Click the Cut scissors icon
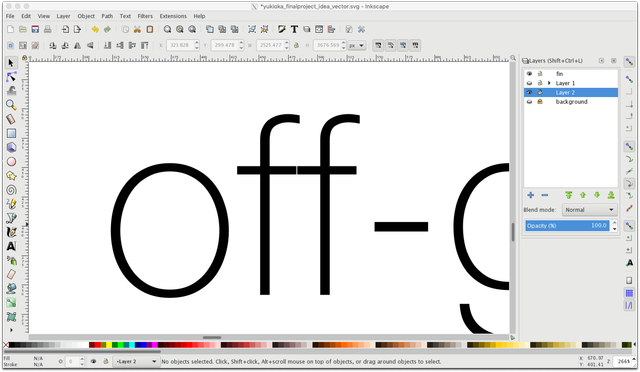The width and height of the screenshot is (640, 372). [x=138, y=29]
